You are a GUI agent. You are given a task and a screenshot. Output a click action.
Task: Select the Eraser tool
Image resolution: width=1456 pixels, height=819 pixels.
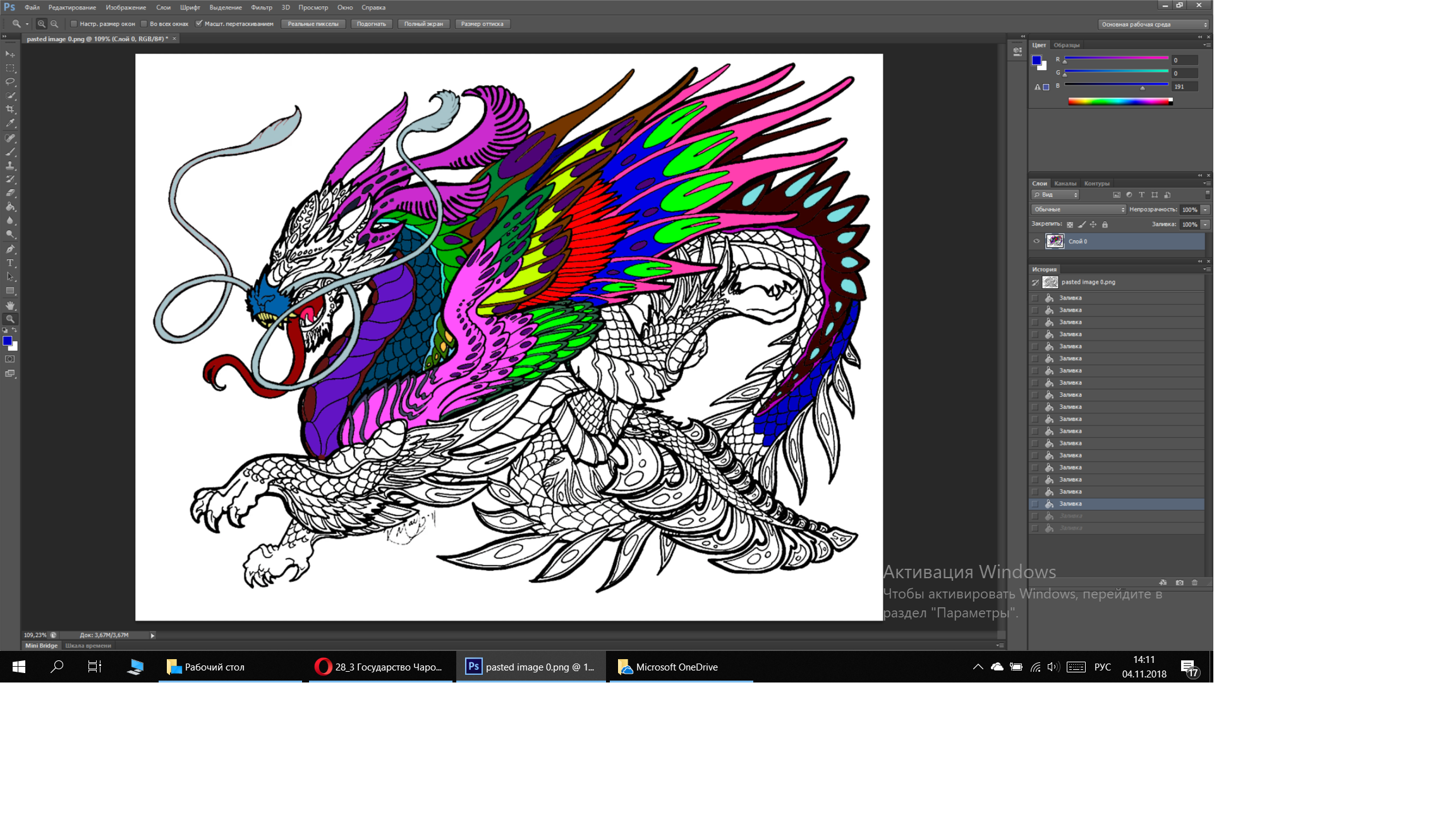[x=10, y=193]
